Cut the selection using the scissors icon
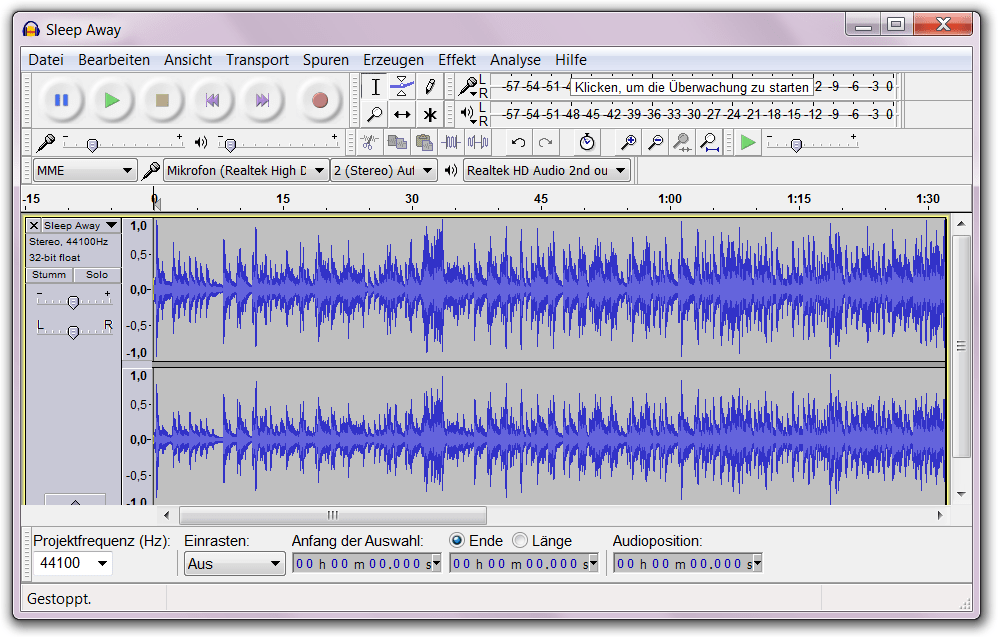Viewport: 1000px width, 637px height. [x=371, y=142]
